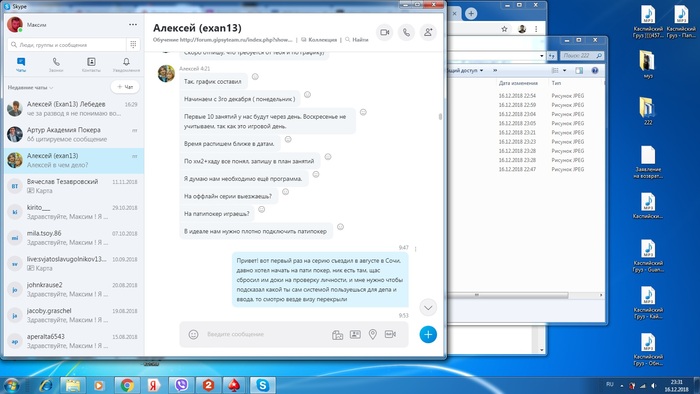The image size is (700, 394).
Task: Open Explorer help question mark icon
Action: (595, 71)
